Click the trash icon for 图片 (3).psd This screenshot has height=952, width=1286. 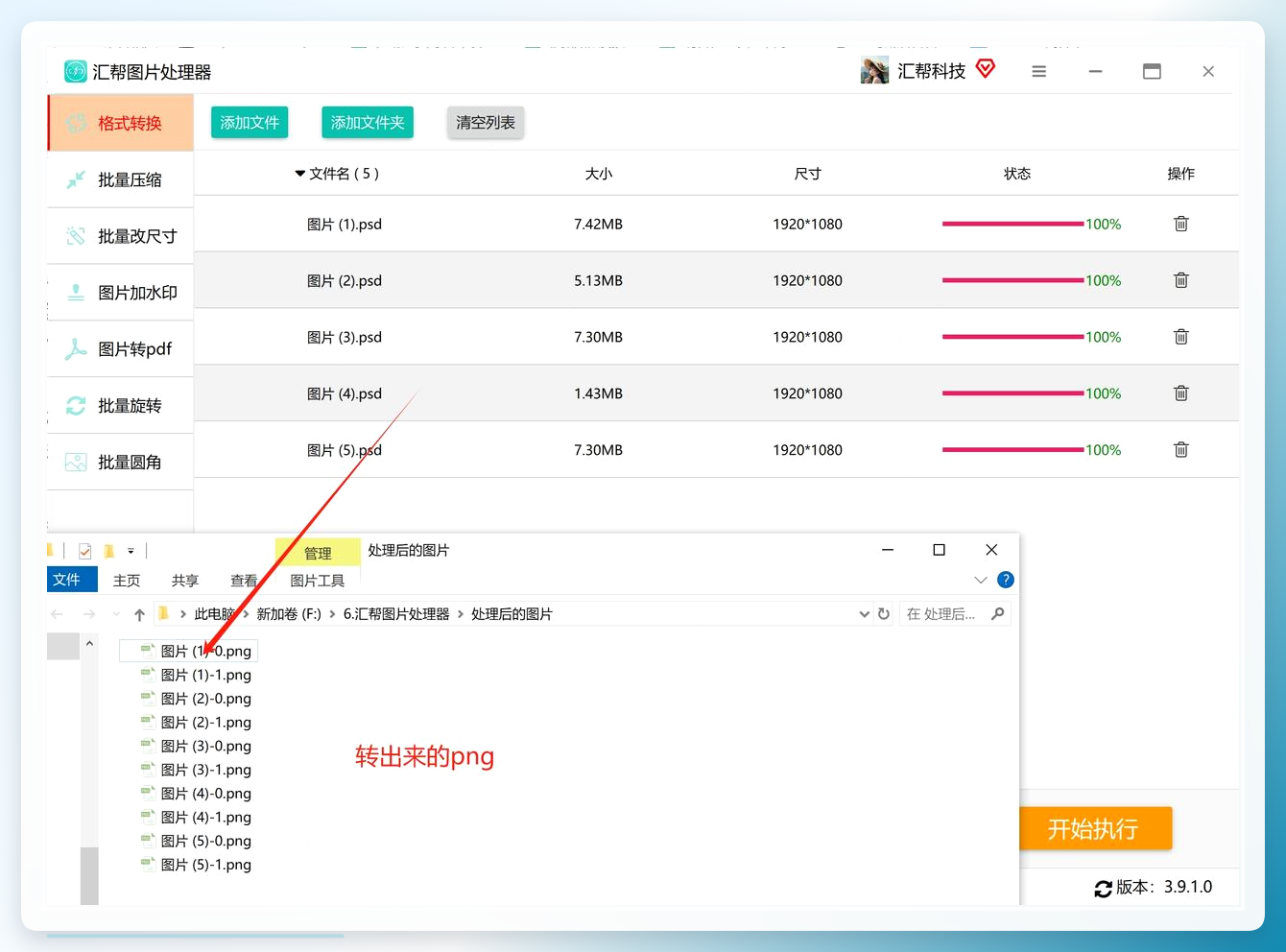coord(1180,337)
